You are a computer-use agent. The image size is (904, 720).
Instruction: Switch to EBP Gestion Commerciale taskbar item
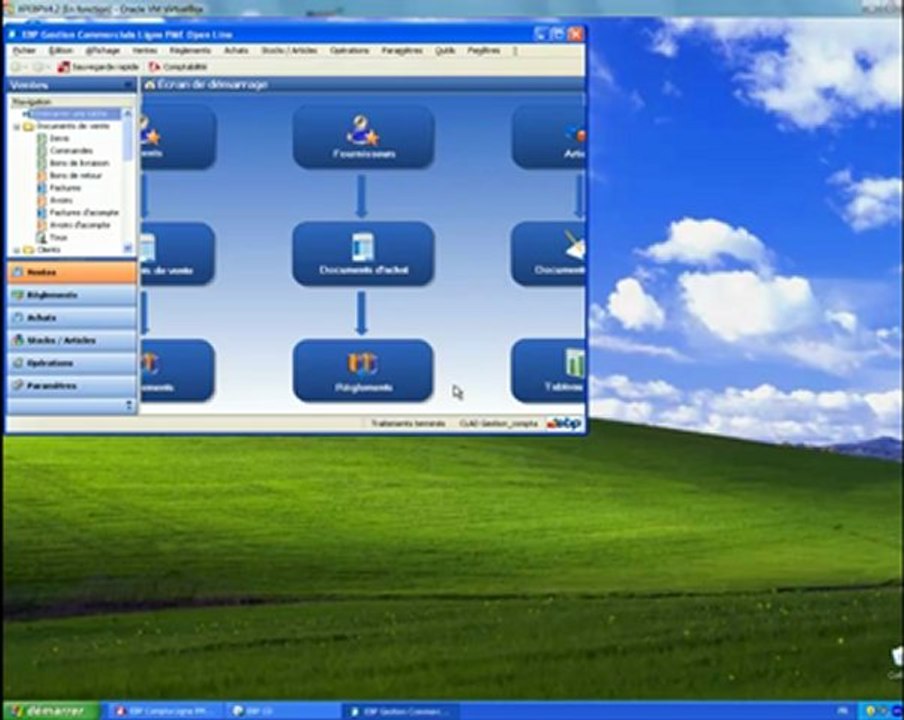point(400,711)
